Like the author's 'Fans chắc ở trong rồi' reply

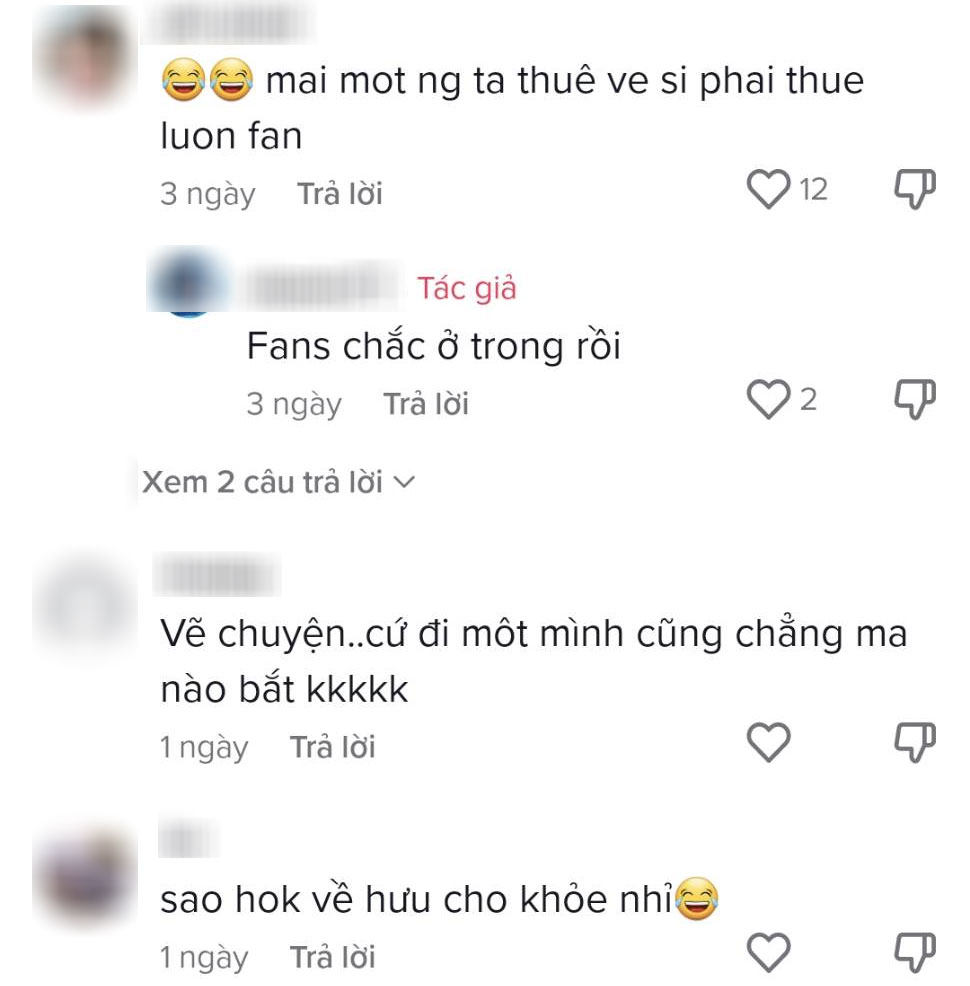click(x=768, y=399)
